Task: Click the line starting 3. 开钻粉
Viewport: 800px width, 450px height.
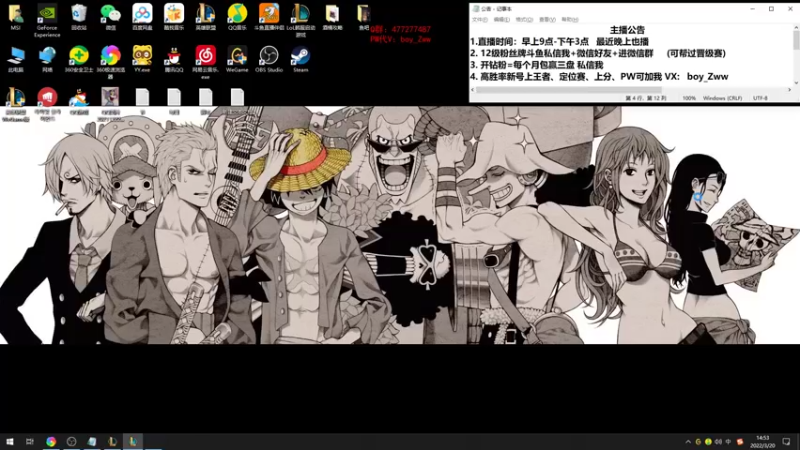Action: coord(537,65)
